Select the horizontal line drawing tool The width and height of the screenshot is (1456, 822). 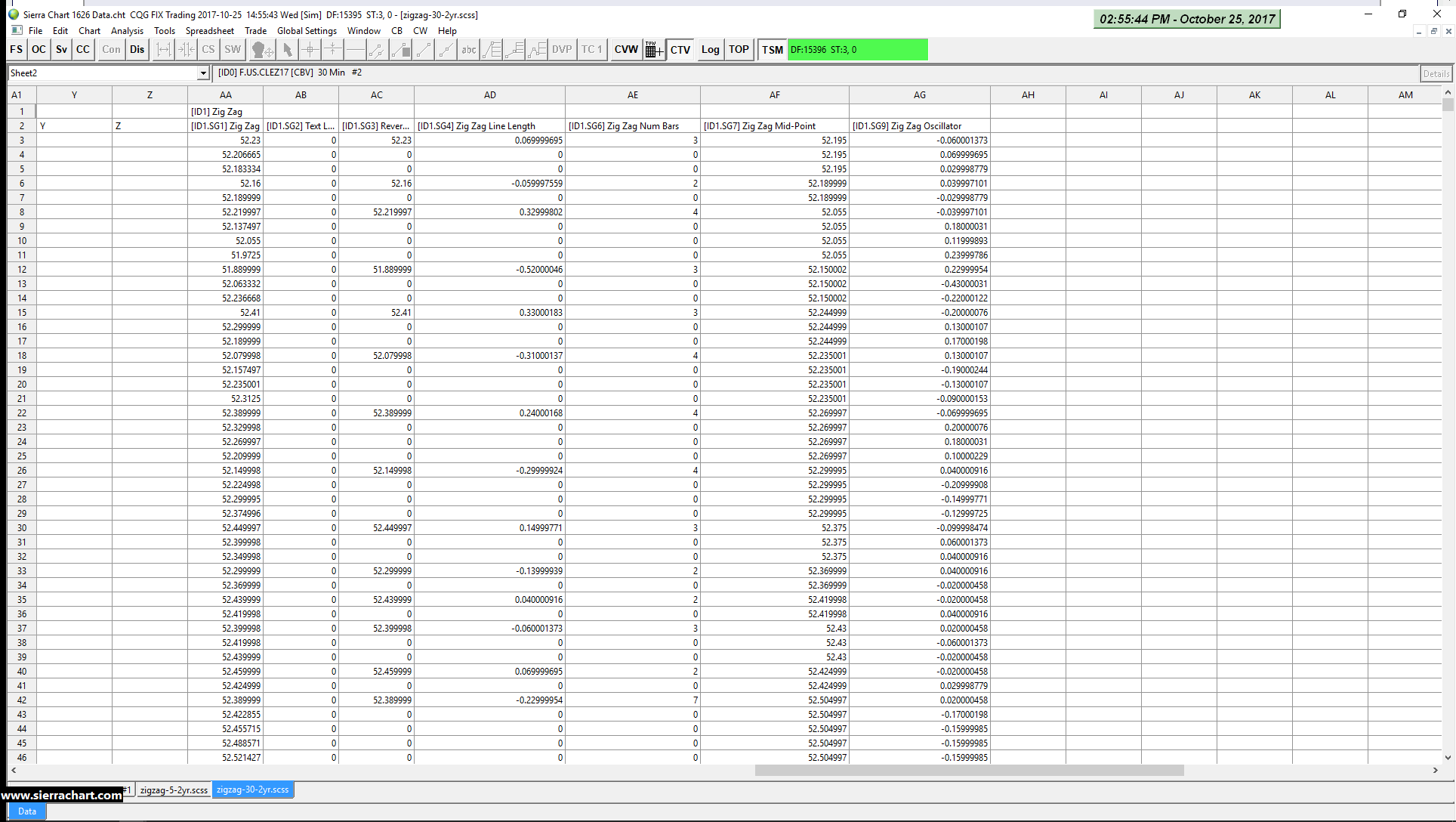coord(355,50)
